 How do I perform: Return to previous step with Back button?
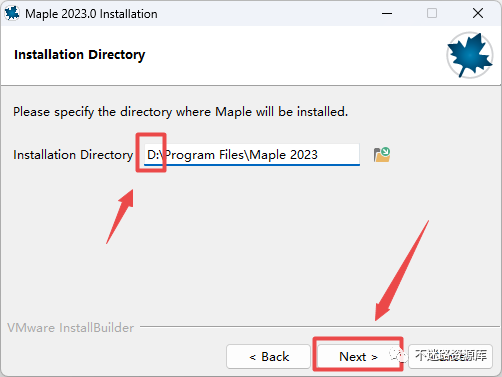(x=269, y=357)
